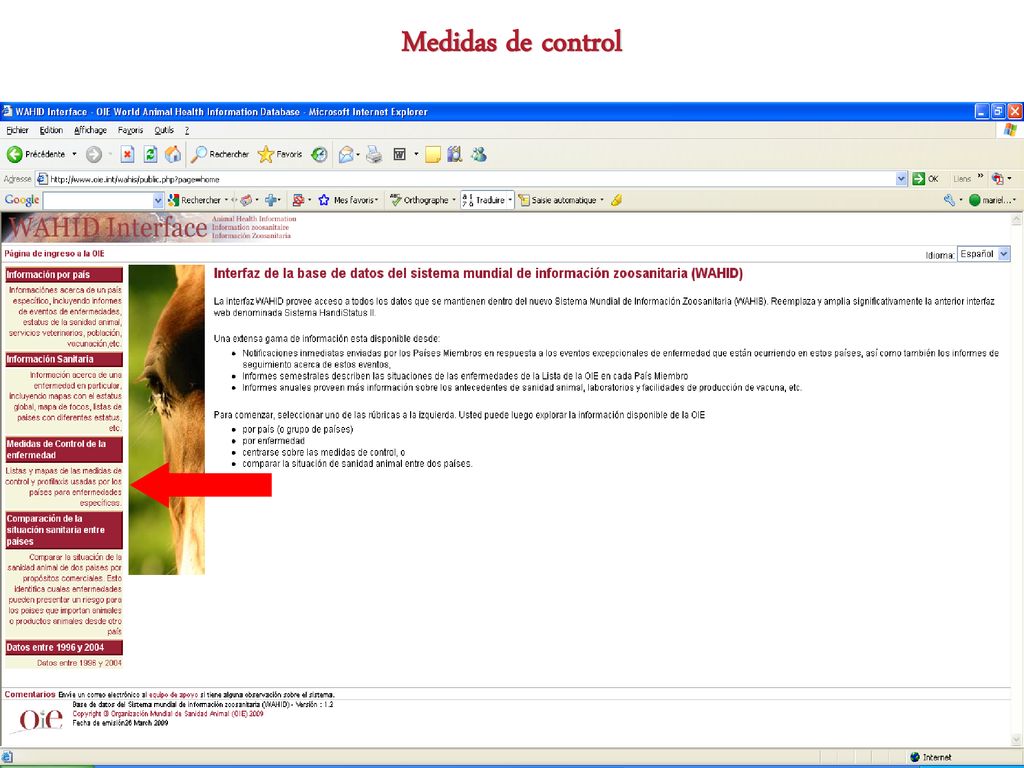The height and width of the screenshot is (768, 1024).
Task: Open Medidas de Control de la enfermedad
Action: 64,449
